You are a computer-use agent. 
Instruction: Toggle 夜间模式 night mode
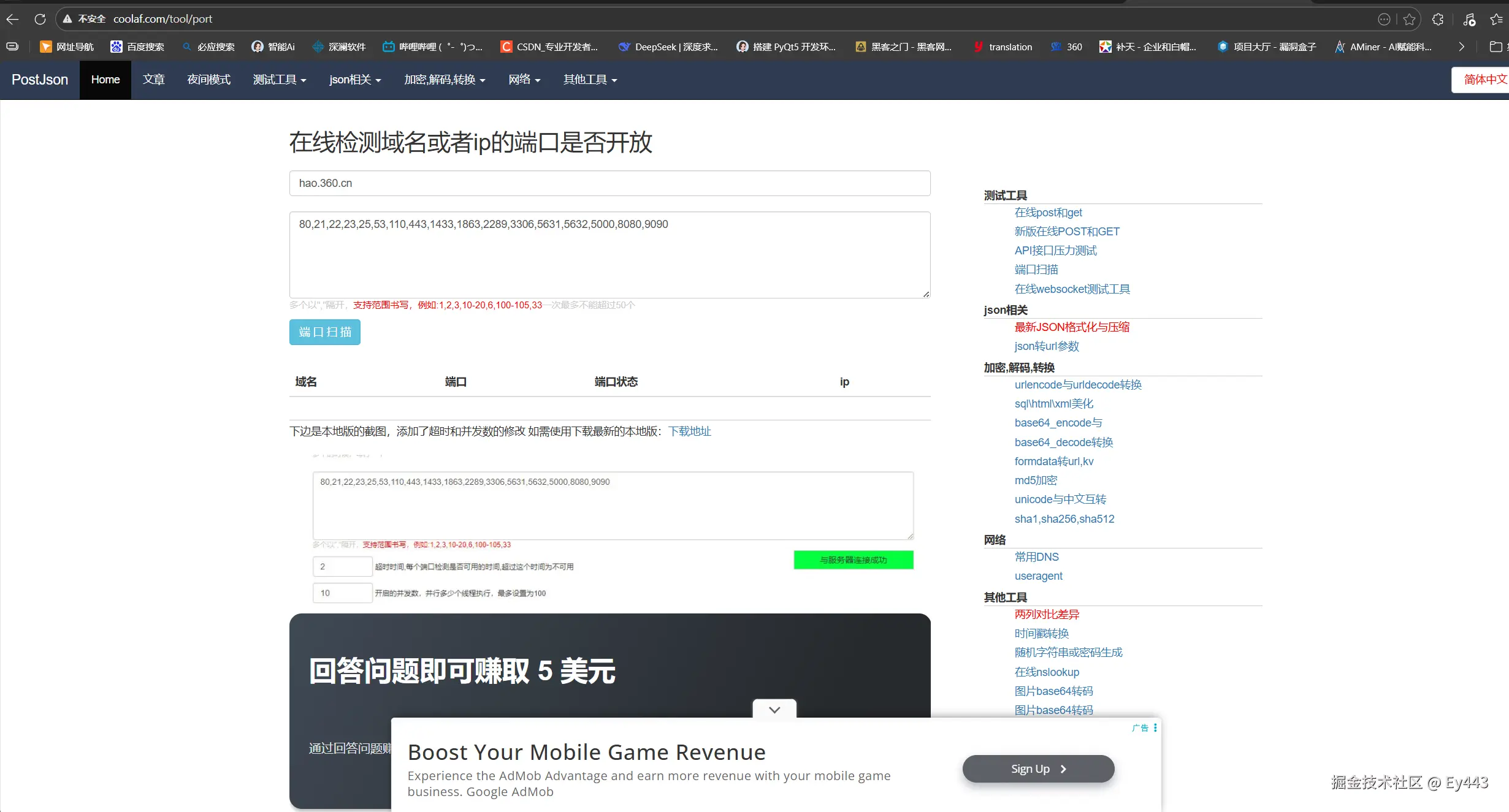click(x=208, y=80)
